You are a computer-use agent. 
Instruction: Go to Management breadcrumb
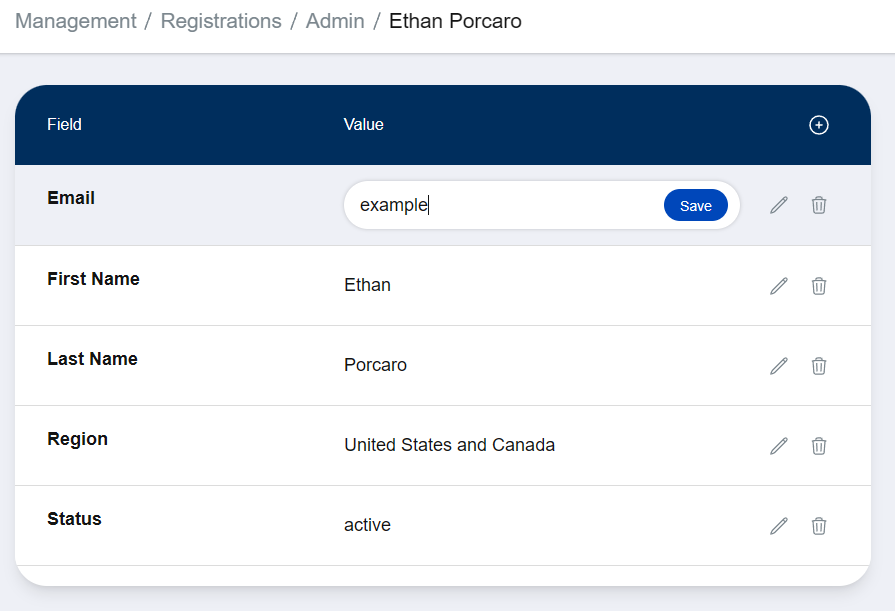click(76, 21)
